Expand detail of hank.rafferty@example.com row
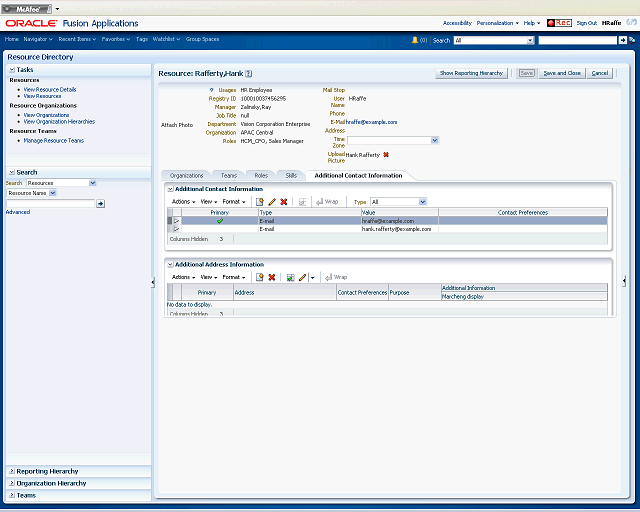This screenshot has width=640, height=512. [x=177, y=229]
